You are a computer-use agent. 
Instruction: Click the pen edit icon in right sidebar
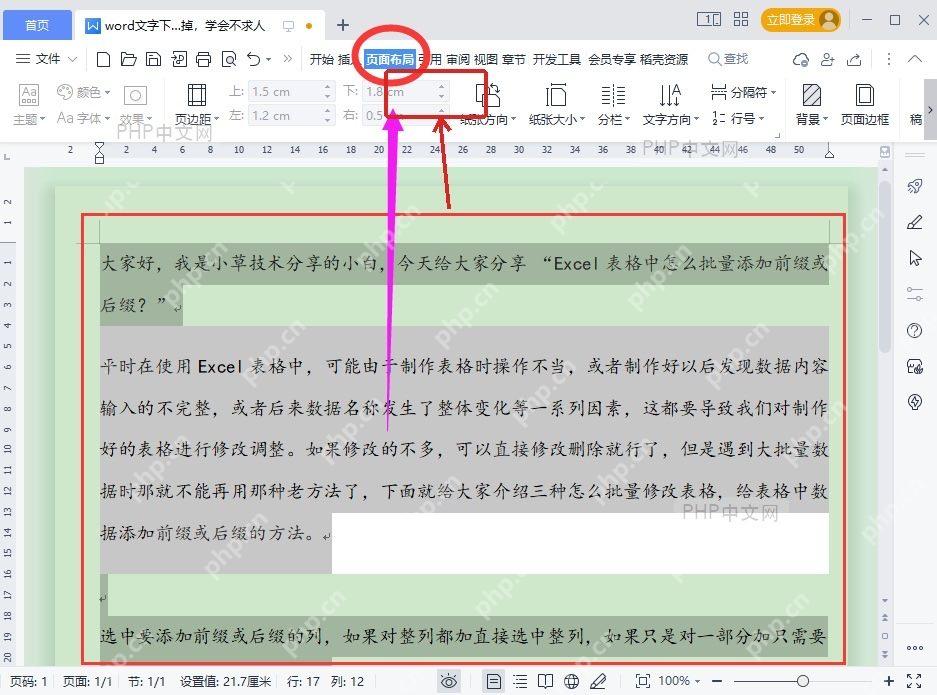click(x=914, y=222)
